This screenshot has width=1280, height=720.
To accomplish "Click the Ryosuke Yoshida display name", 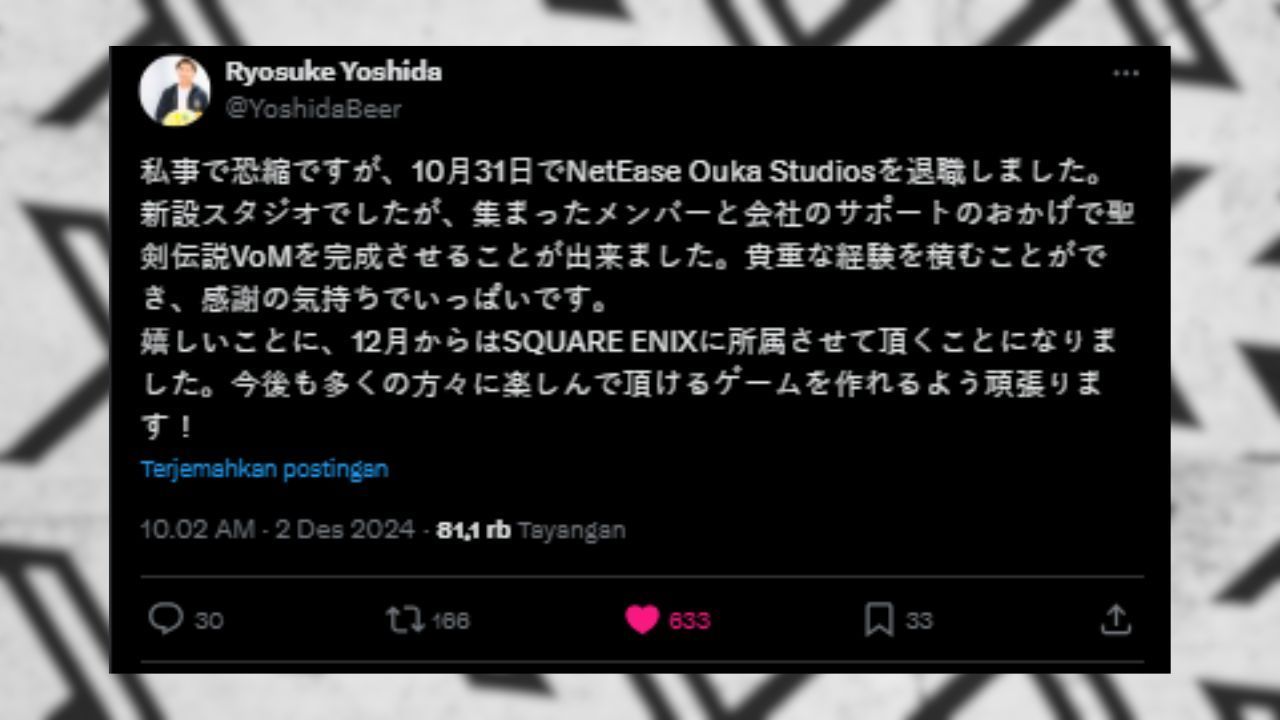I will pyautogui.click(x=333, y=72).
